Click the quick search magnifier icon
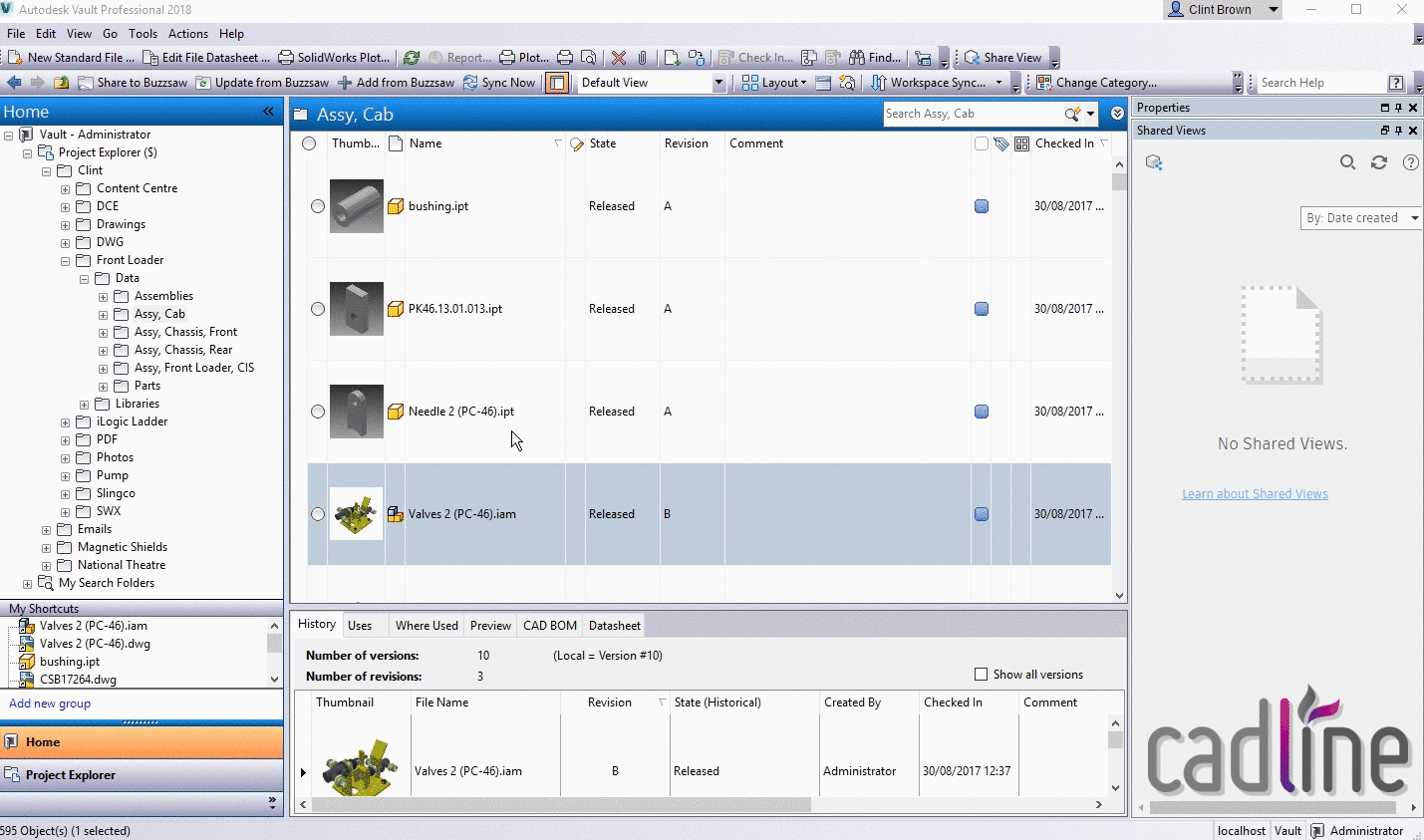Screen dimensions: 1424x840 [1072, 114]
